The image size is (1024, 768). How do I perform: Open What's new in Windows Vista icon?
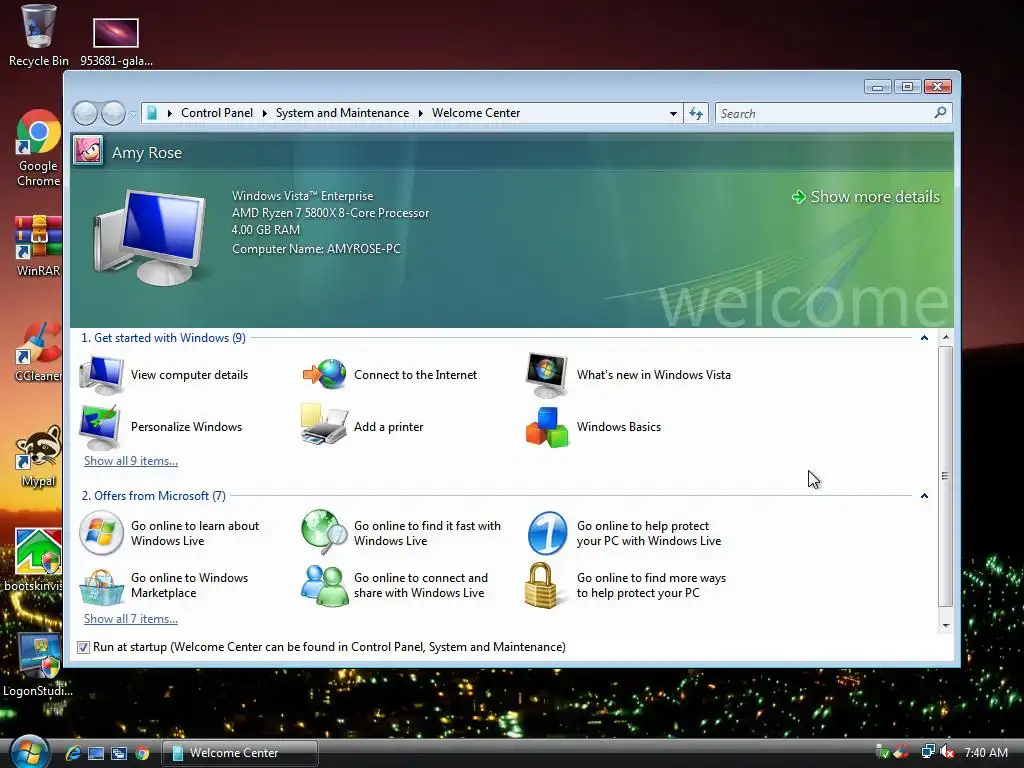click(x=547, y=375)
